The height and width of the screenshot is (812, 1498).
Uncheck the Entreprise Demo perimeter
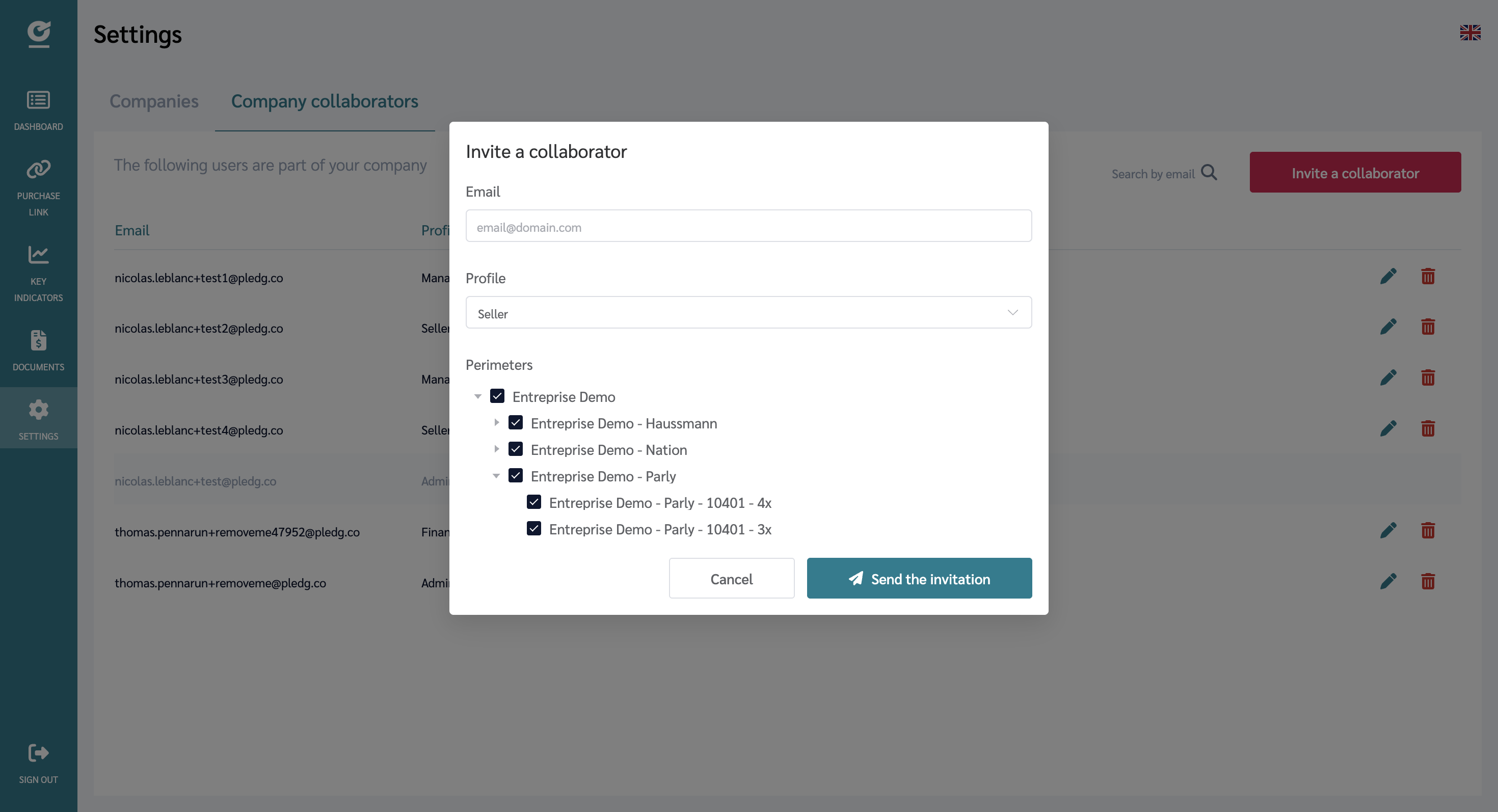click(x=497, y=396)
